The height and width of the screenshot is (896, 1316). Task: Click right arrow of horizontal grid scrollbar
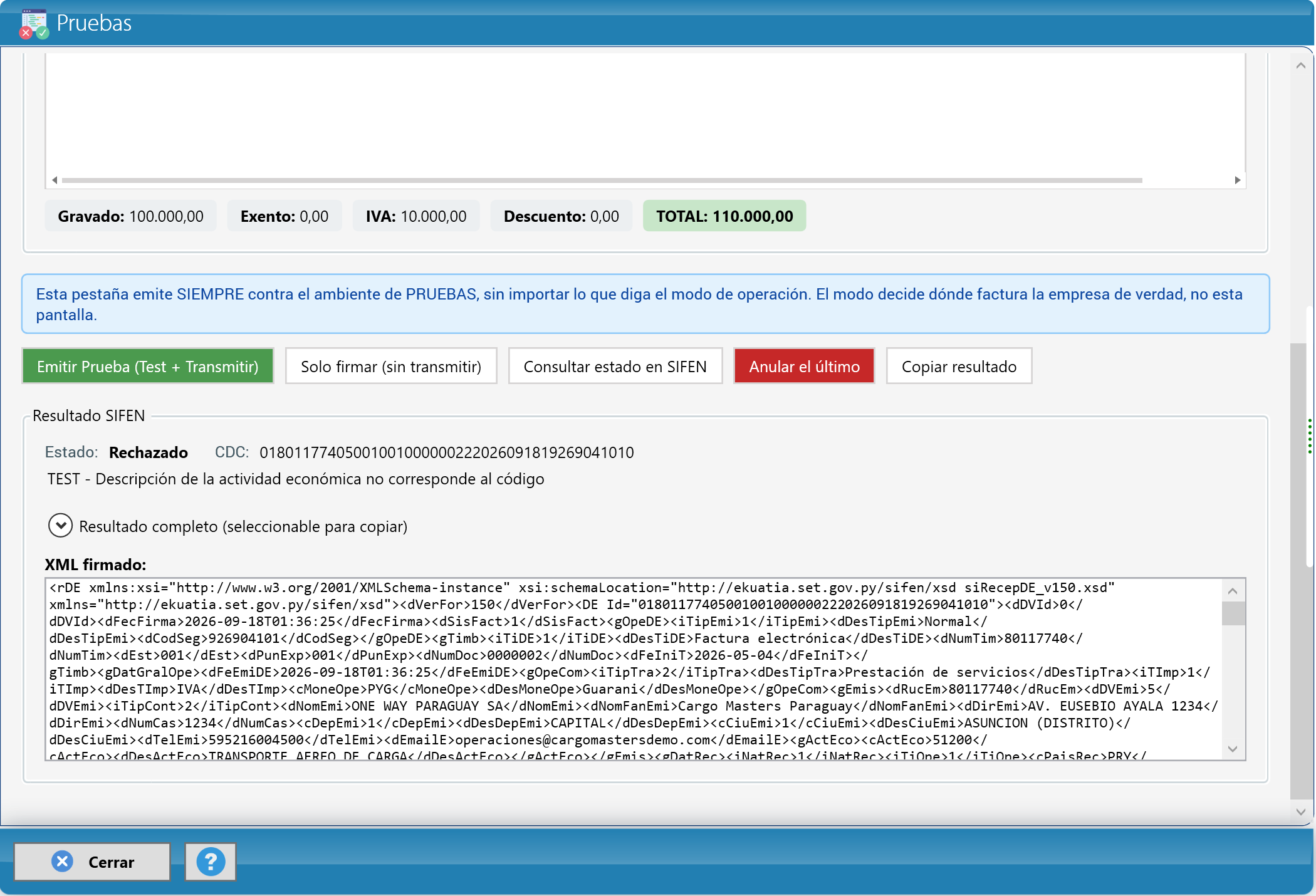1237,180
